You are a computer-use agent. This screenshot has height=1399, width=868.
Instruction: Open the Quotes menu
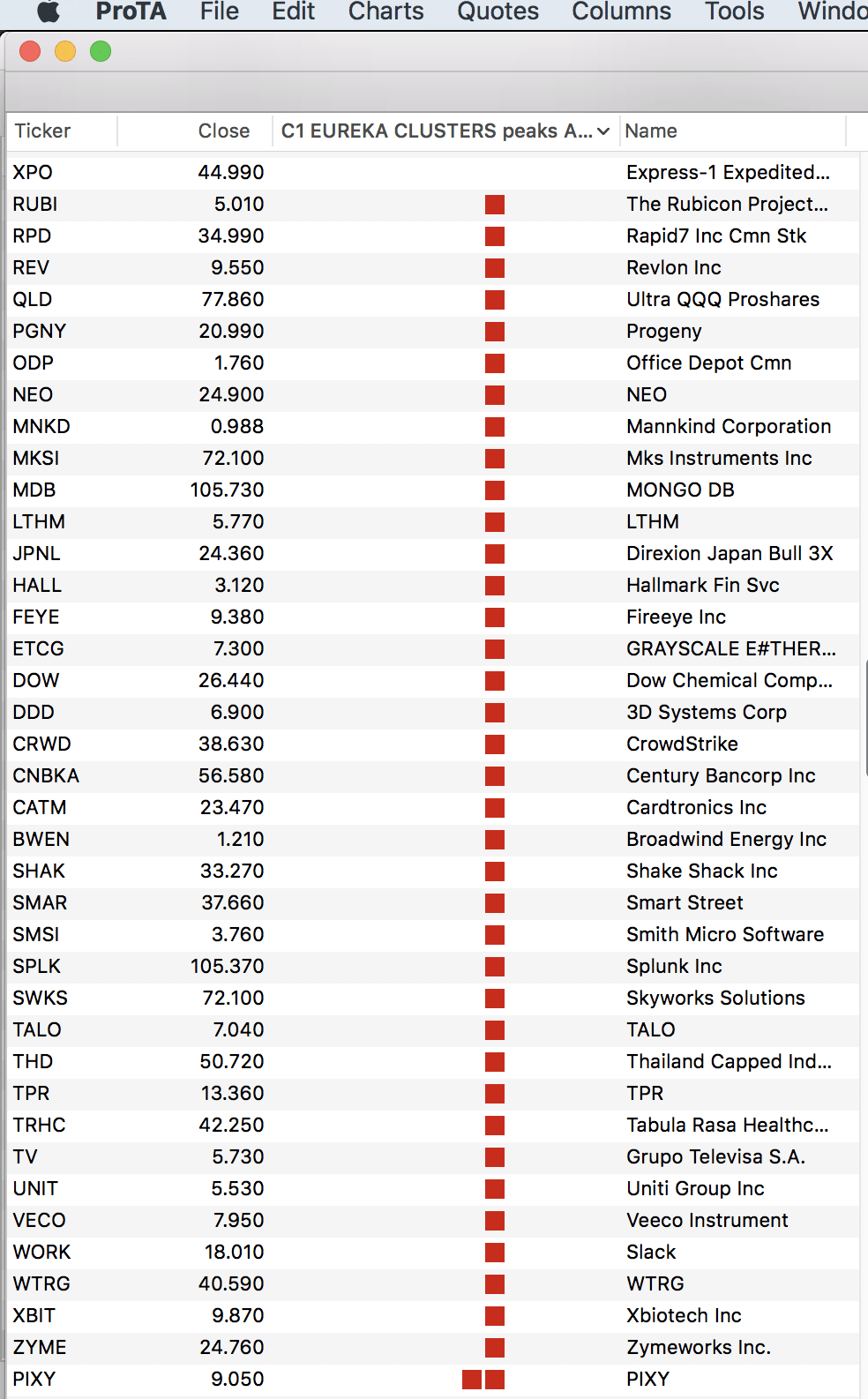click(x=498, y=11)
